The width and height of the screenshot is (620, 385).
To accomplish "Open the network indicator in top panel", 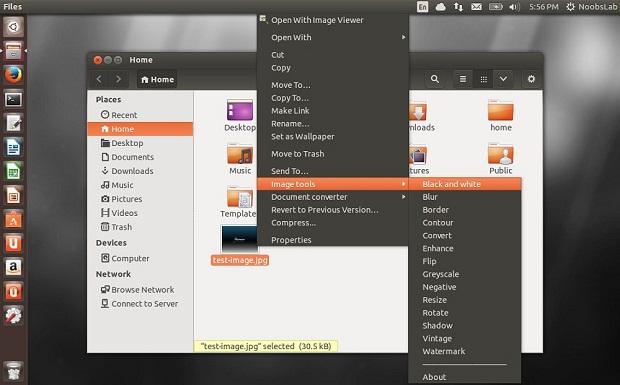I will (458, 7).
